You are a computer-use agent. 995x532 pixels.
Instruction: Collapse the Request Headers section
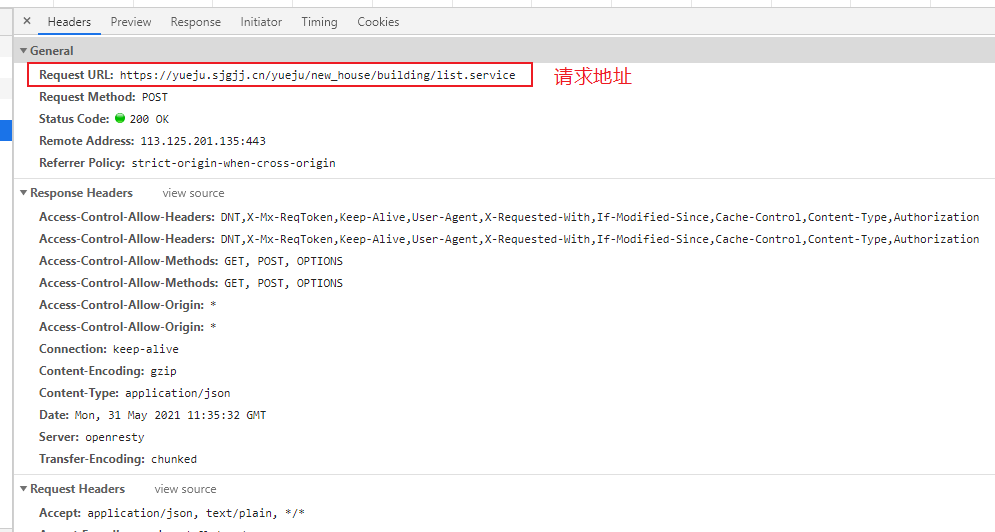click(x=23, y=489)
